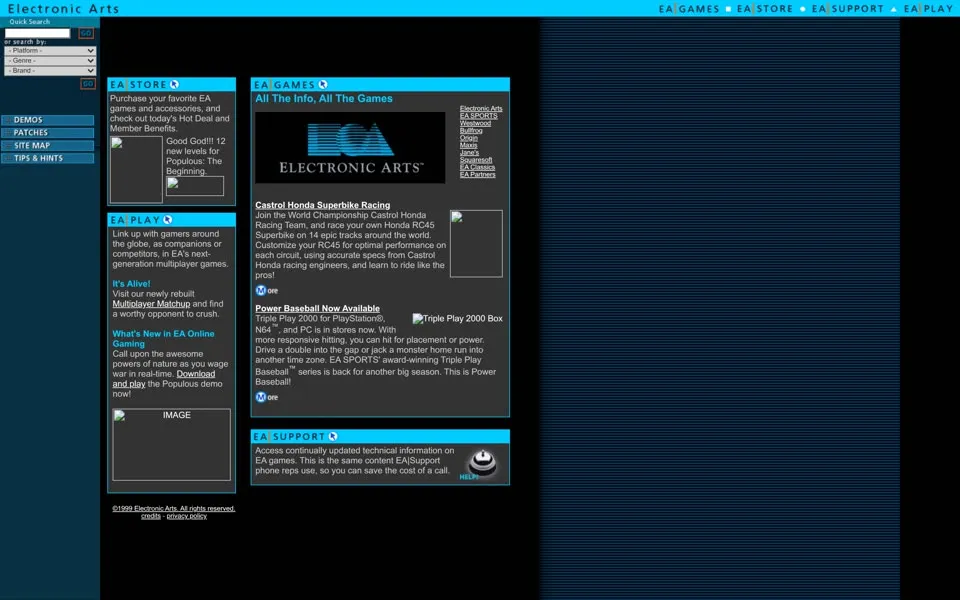Click the EA SPORTS brand link
This screenshot has width=960, height=600.
click(479, 116)
